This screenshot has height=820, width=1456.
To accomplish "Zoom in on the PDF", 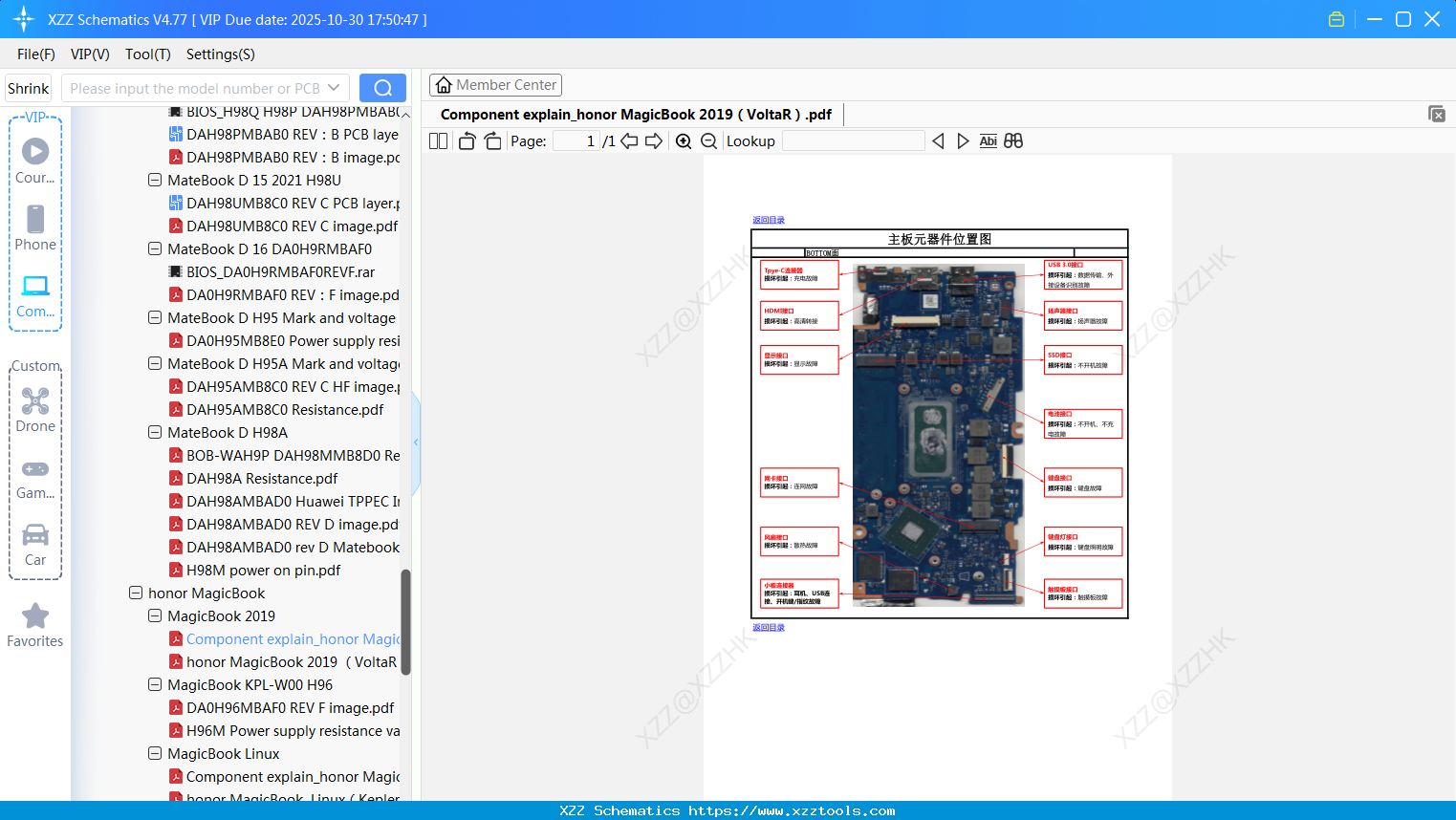I will (x=684, y=141).
